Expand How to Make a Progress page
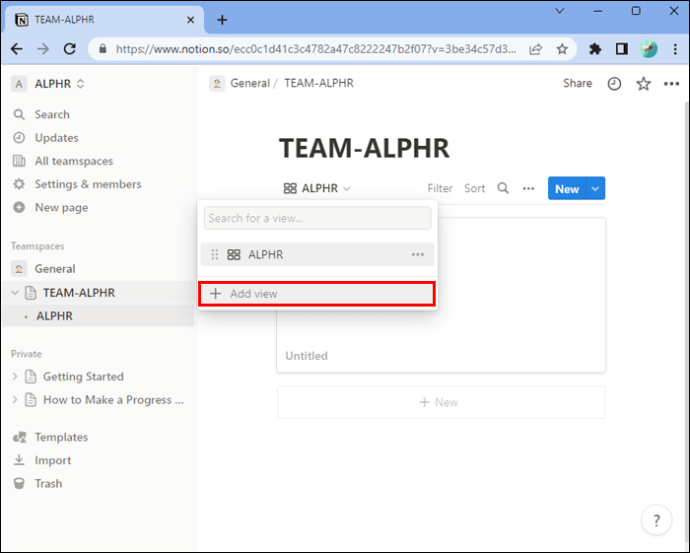690x553 pixels. click(15, 400)
